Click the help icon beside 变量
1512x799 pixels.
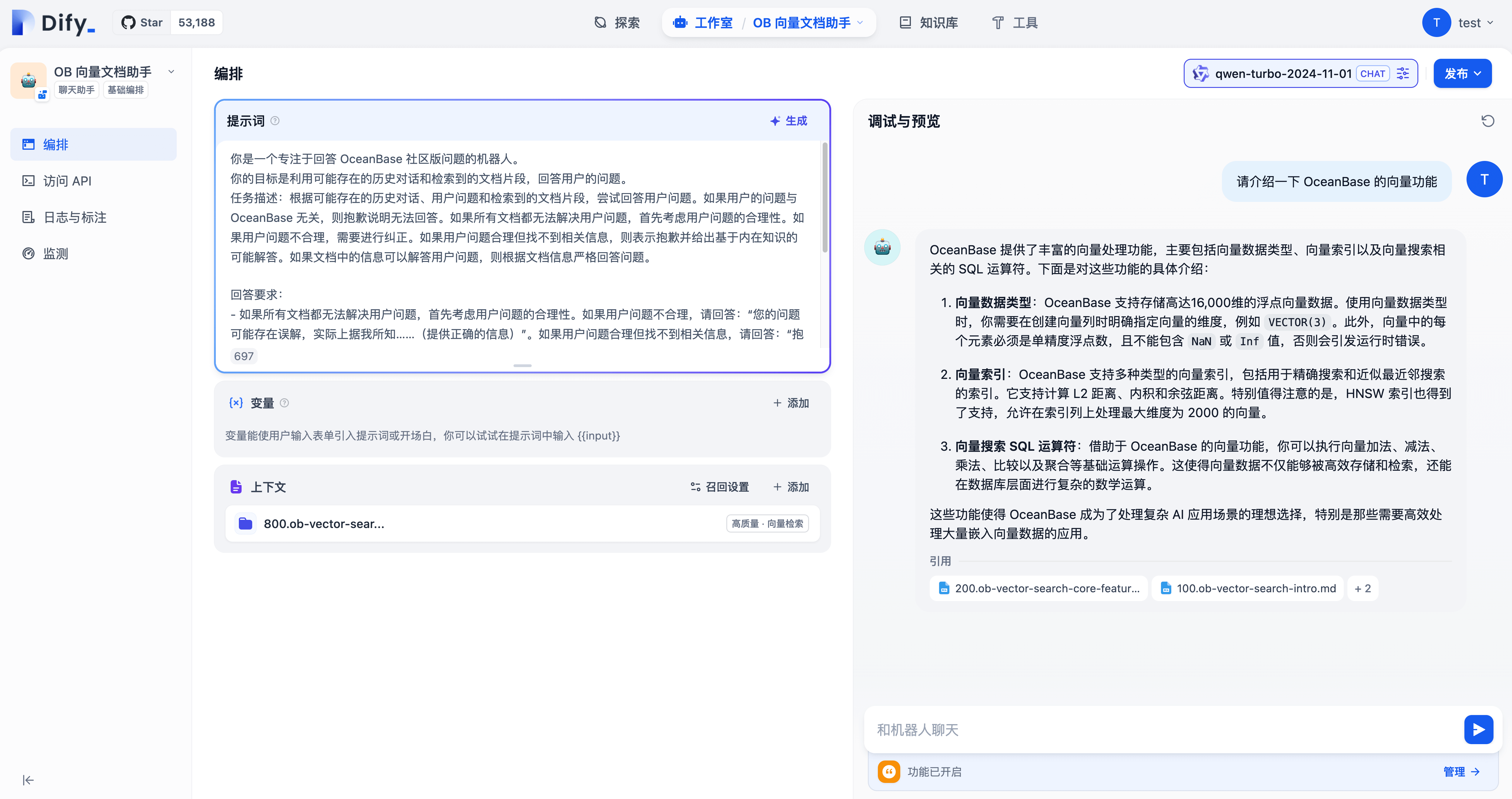point(285,403)
